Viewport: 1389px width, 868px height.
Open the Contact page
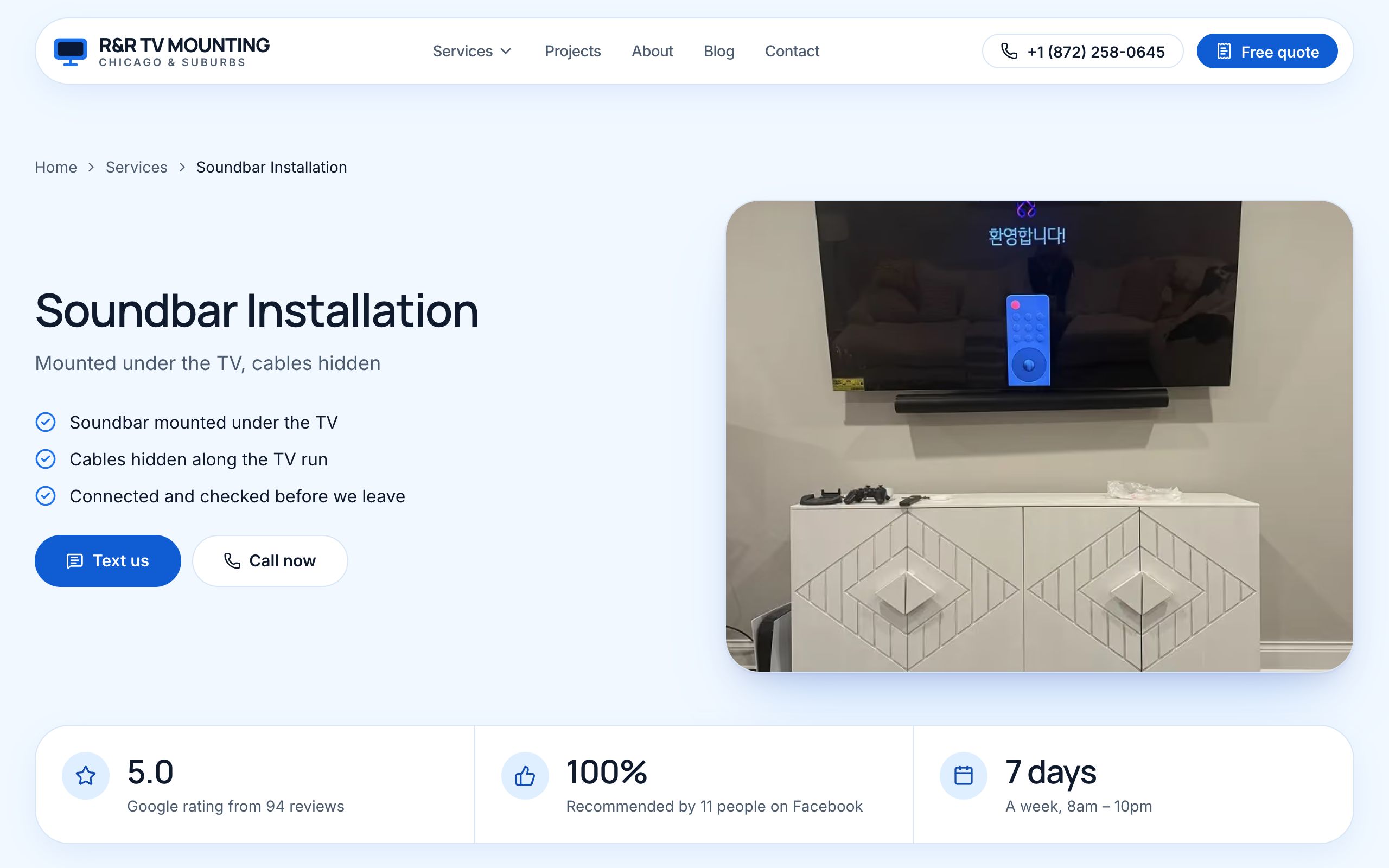792,51
